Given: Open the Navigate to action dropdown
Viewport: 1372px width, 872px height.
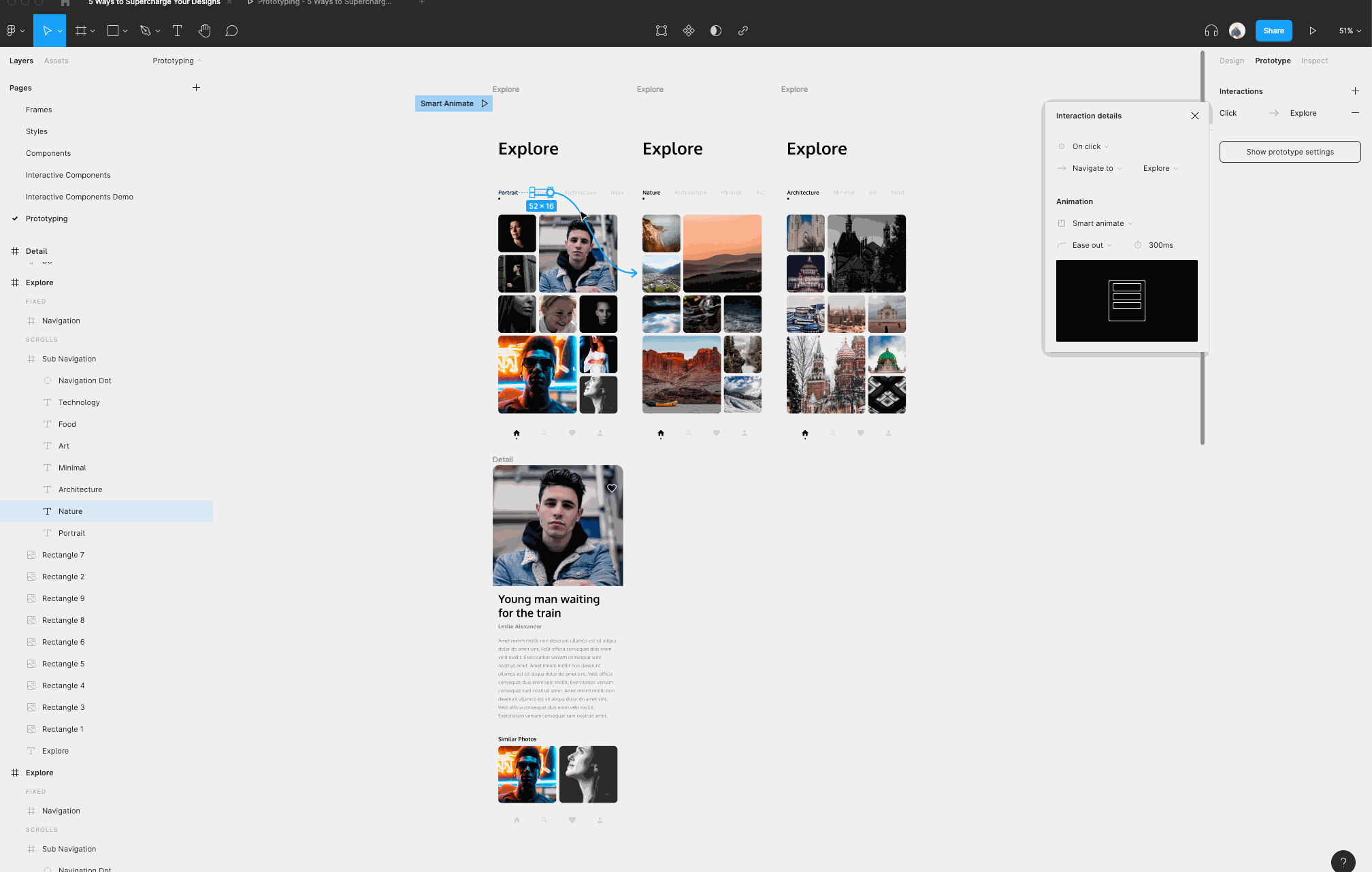Looking at the screenshot, I should [1097, 168].
